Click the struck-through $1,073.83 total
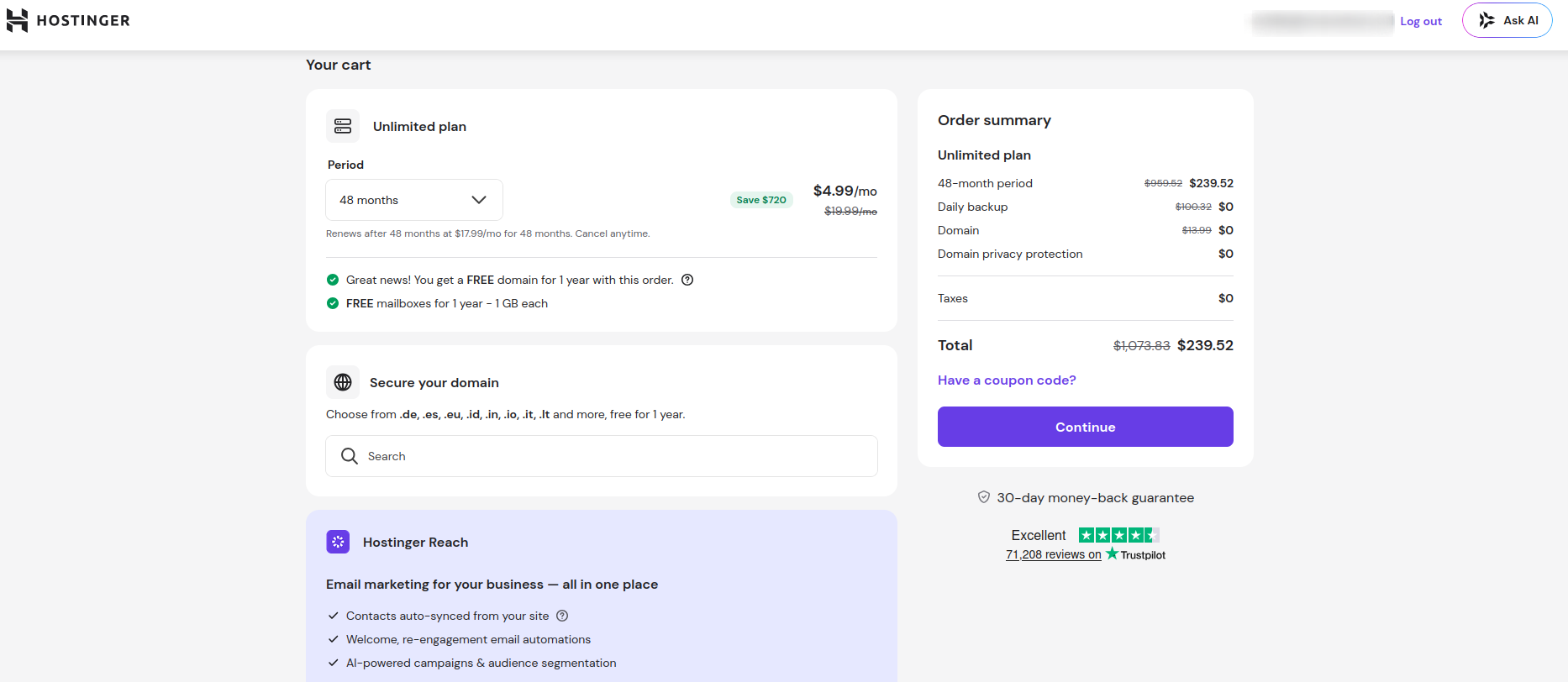 tap(1141, 345)
